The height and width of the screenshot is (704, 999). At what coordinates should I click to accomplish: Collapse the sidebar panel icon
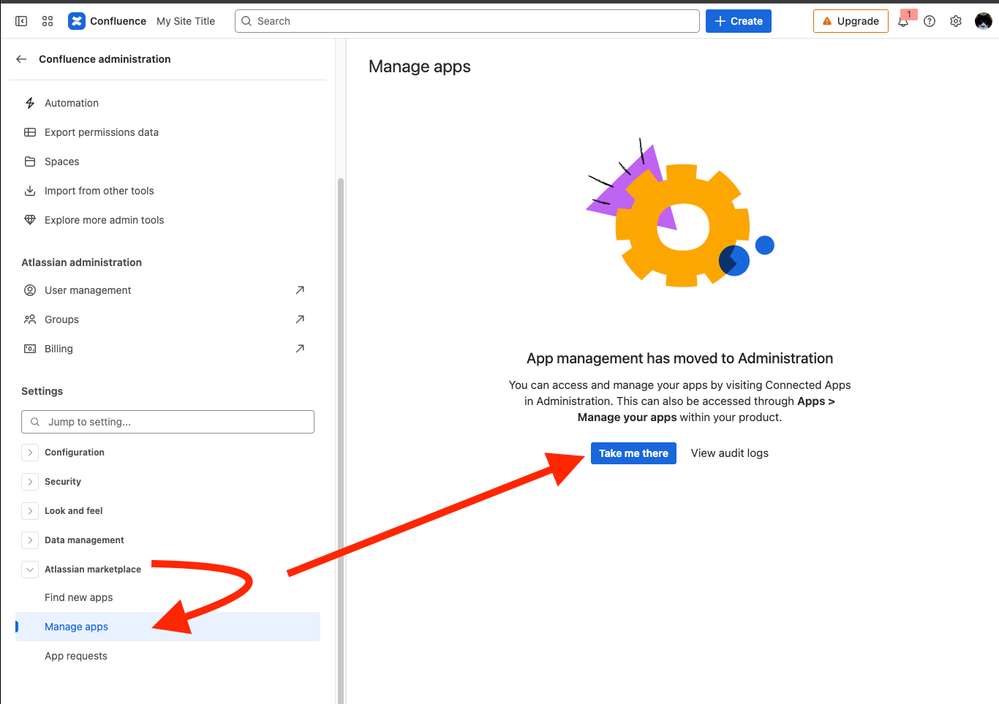(21, 21)
